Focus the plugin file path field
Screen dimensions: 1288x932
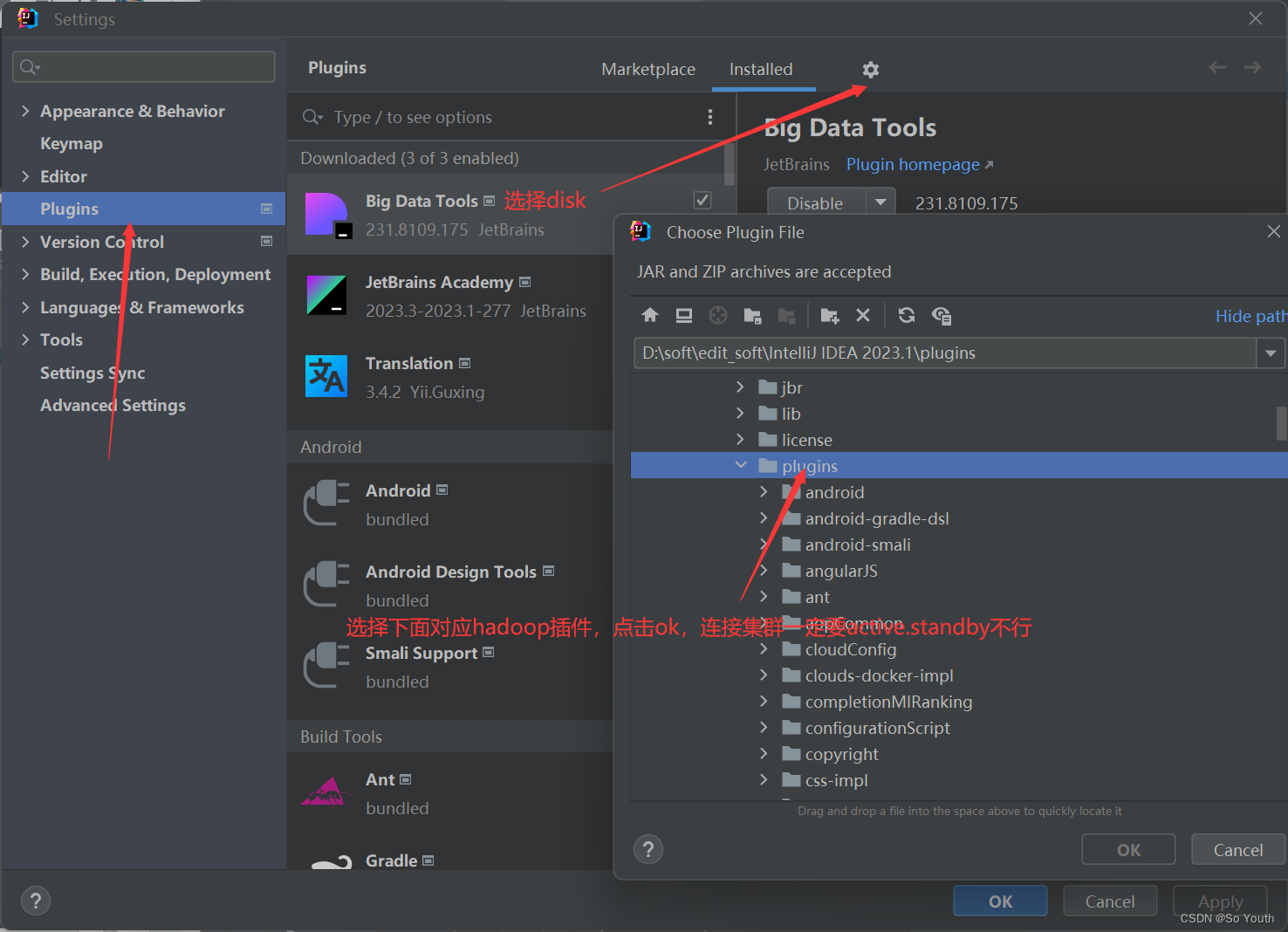945,353
